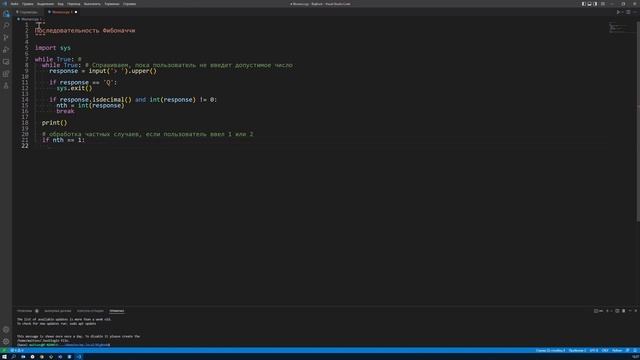Close the bottom panel
Screen dimensions: 640x360
tap(636, 311)
